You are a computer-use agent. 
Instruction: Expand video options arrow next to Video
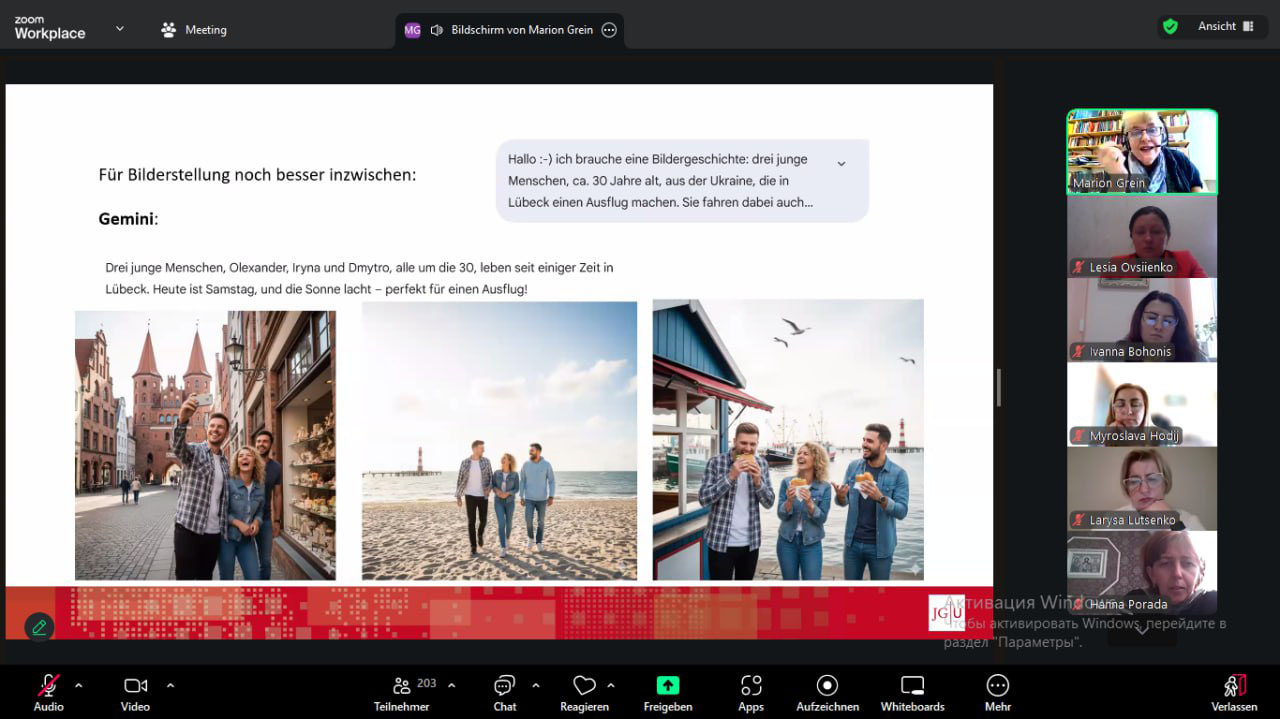(x=170, y=686)
